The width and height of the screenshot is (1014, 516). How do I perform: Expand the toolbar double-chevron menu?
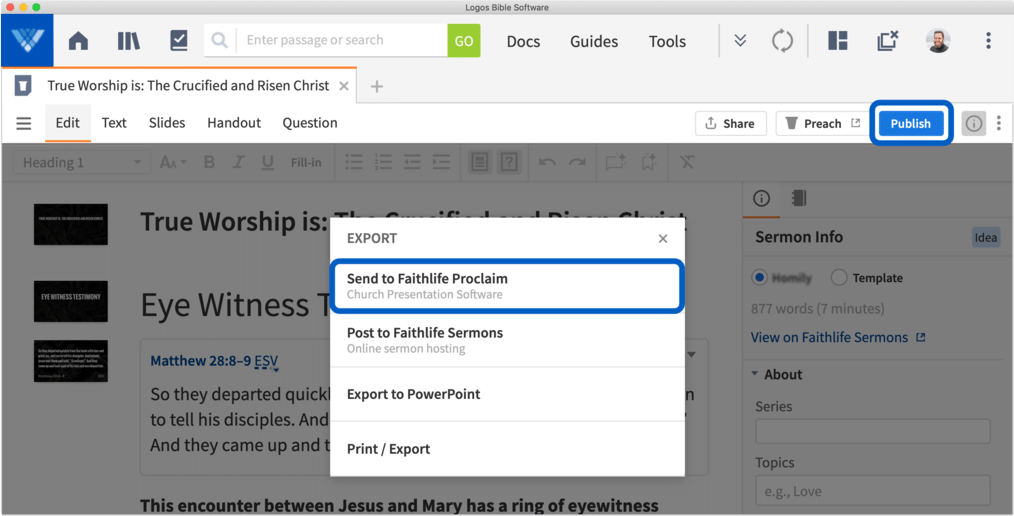pyautogui.click(x=740, y=40)
